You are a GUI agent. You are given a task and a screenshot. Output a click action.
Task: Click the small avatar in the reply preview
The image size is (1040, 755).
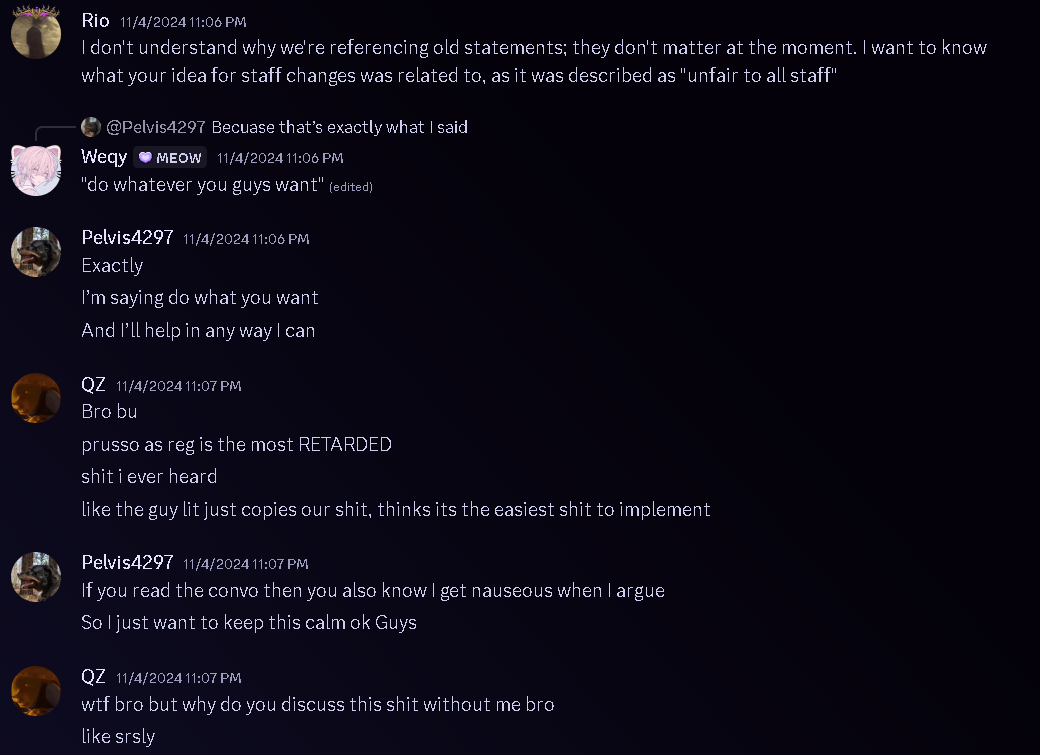click(x=91, y=127)
